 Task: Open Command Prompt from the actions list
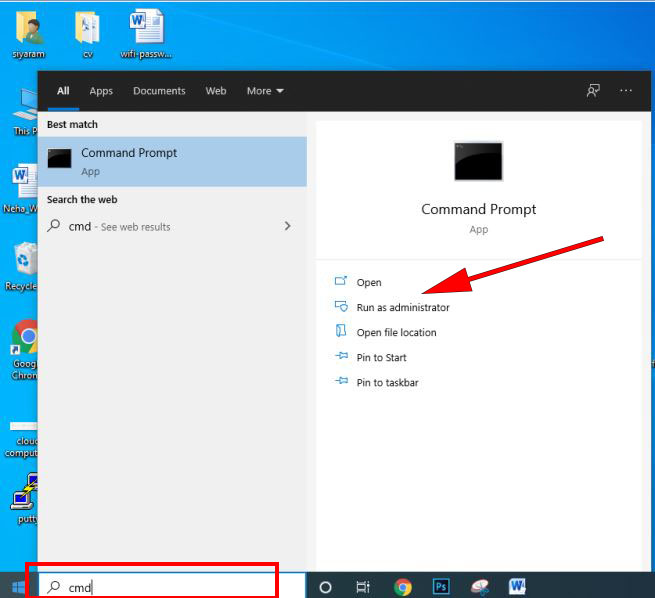pos(368,283)
